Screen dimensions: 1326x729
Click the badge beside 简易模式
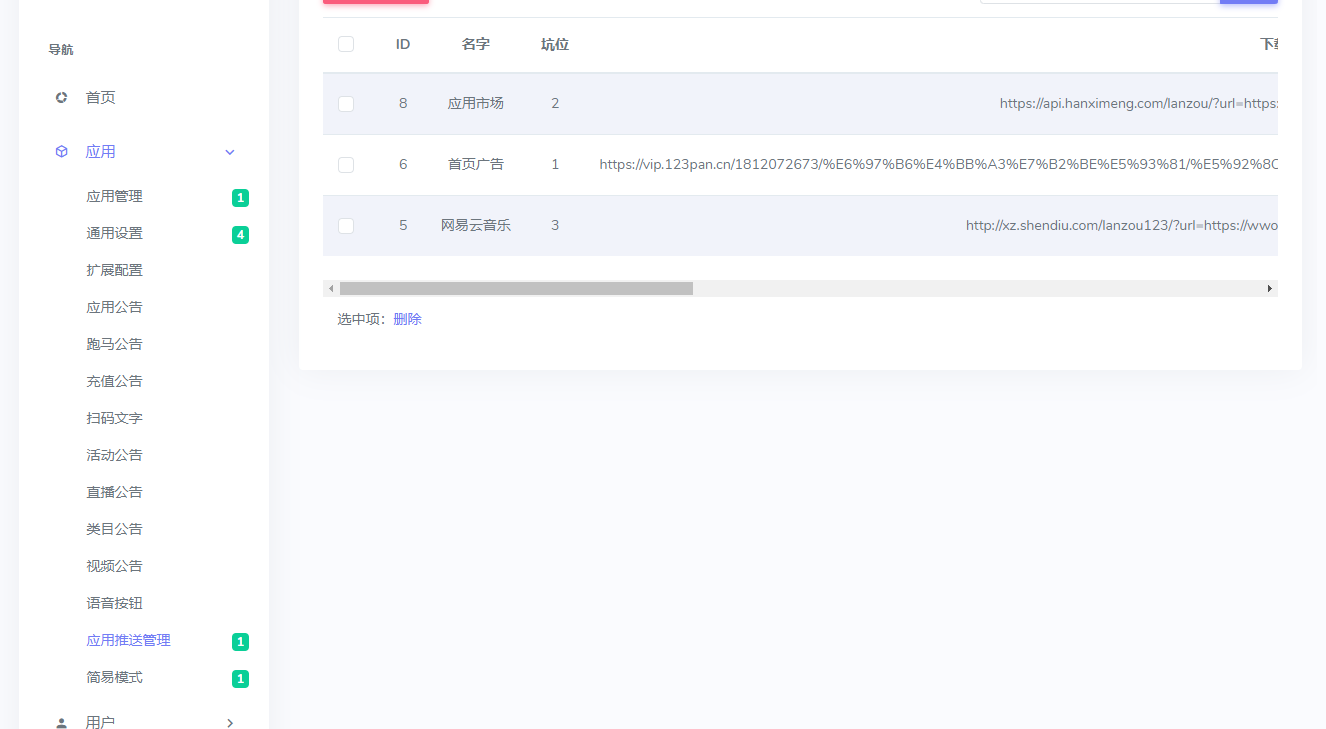click(240, 678)
